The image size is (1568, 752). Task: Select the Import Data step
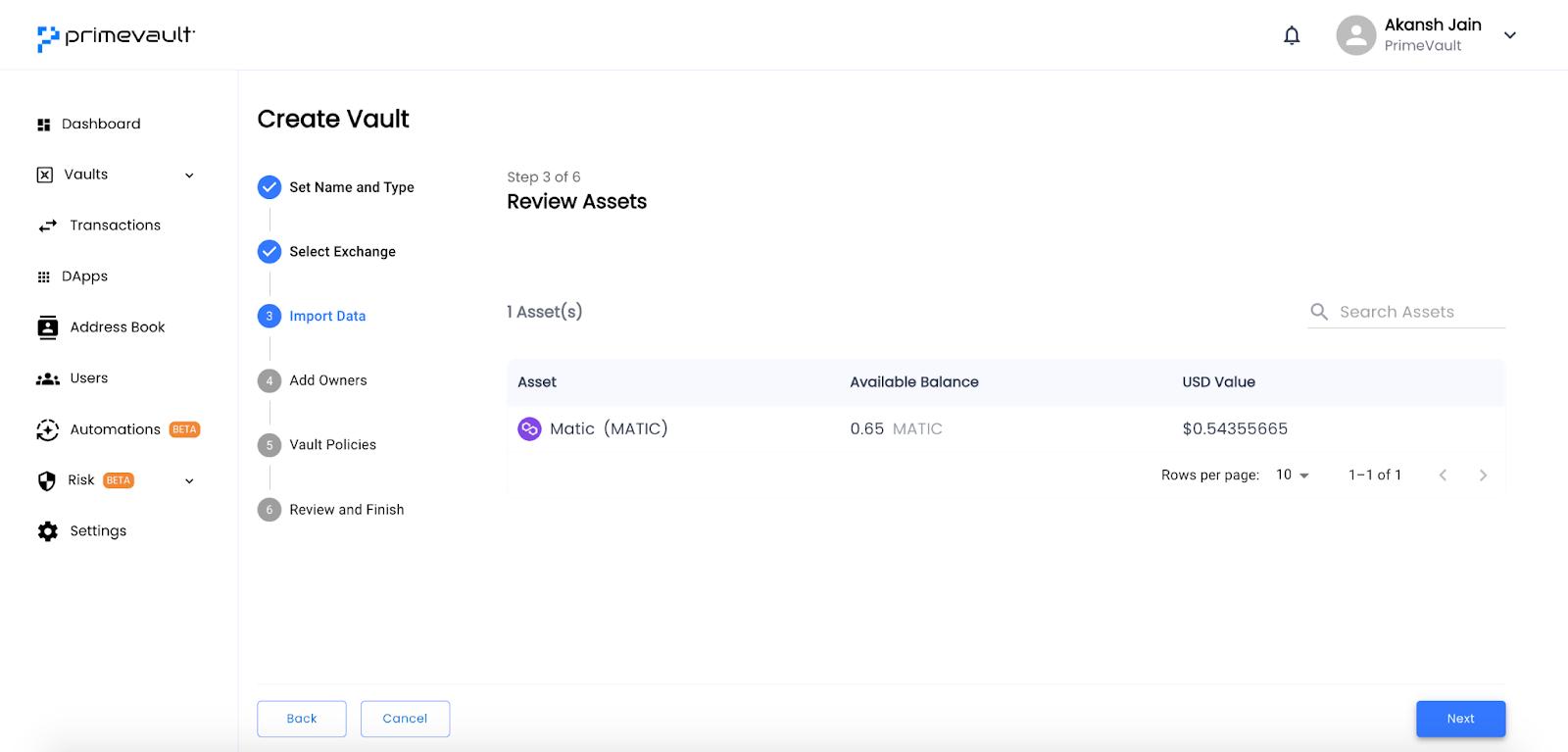[x=312, y=316]
